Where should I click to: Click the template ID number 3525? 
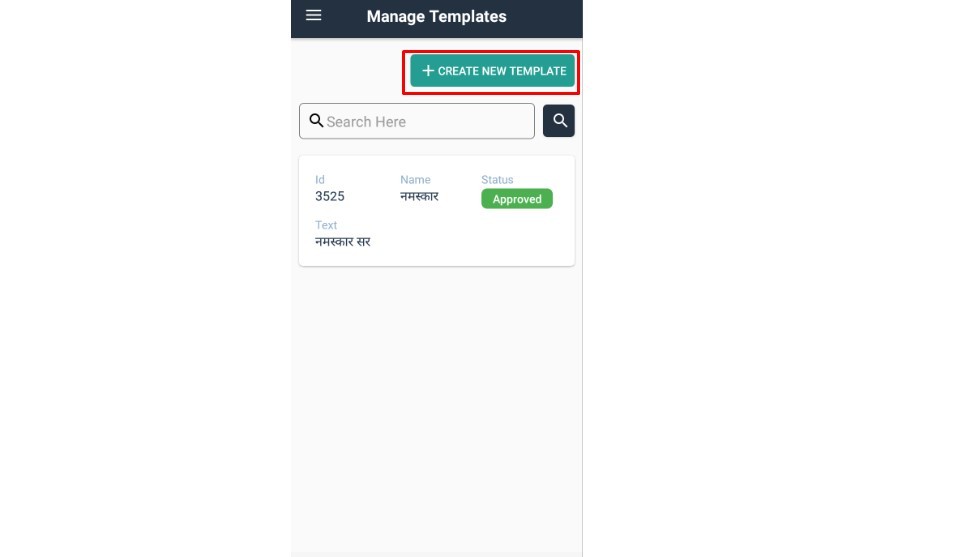click(x=330, y=196)
